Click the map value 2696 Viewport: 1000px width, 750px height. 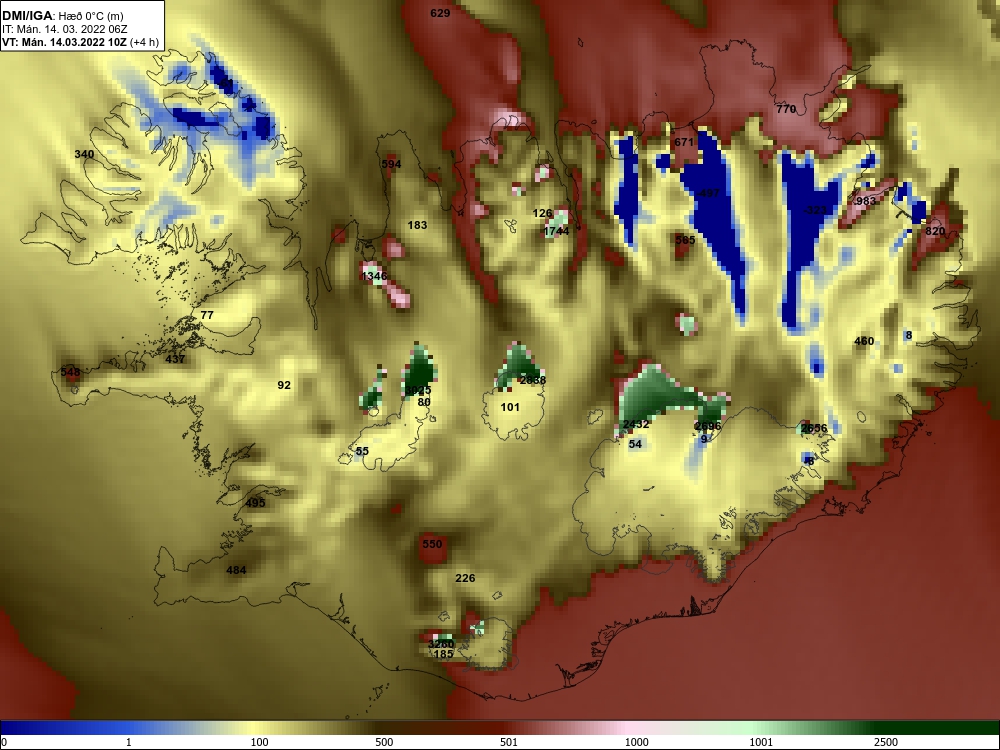[x=708, y=426]
